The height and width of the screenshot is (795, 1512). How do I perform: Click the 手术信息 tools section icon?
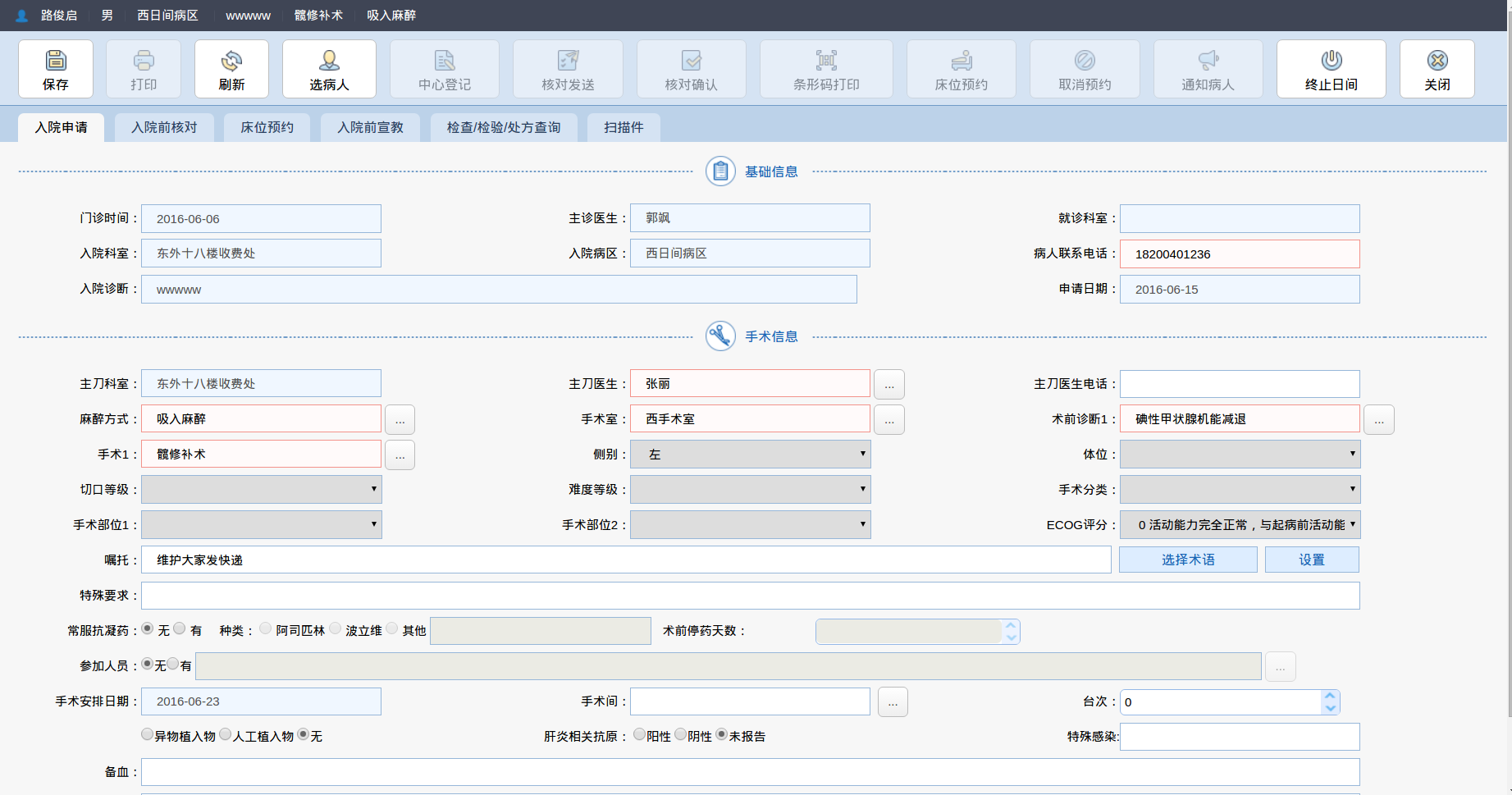[x=720, y=336]
